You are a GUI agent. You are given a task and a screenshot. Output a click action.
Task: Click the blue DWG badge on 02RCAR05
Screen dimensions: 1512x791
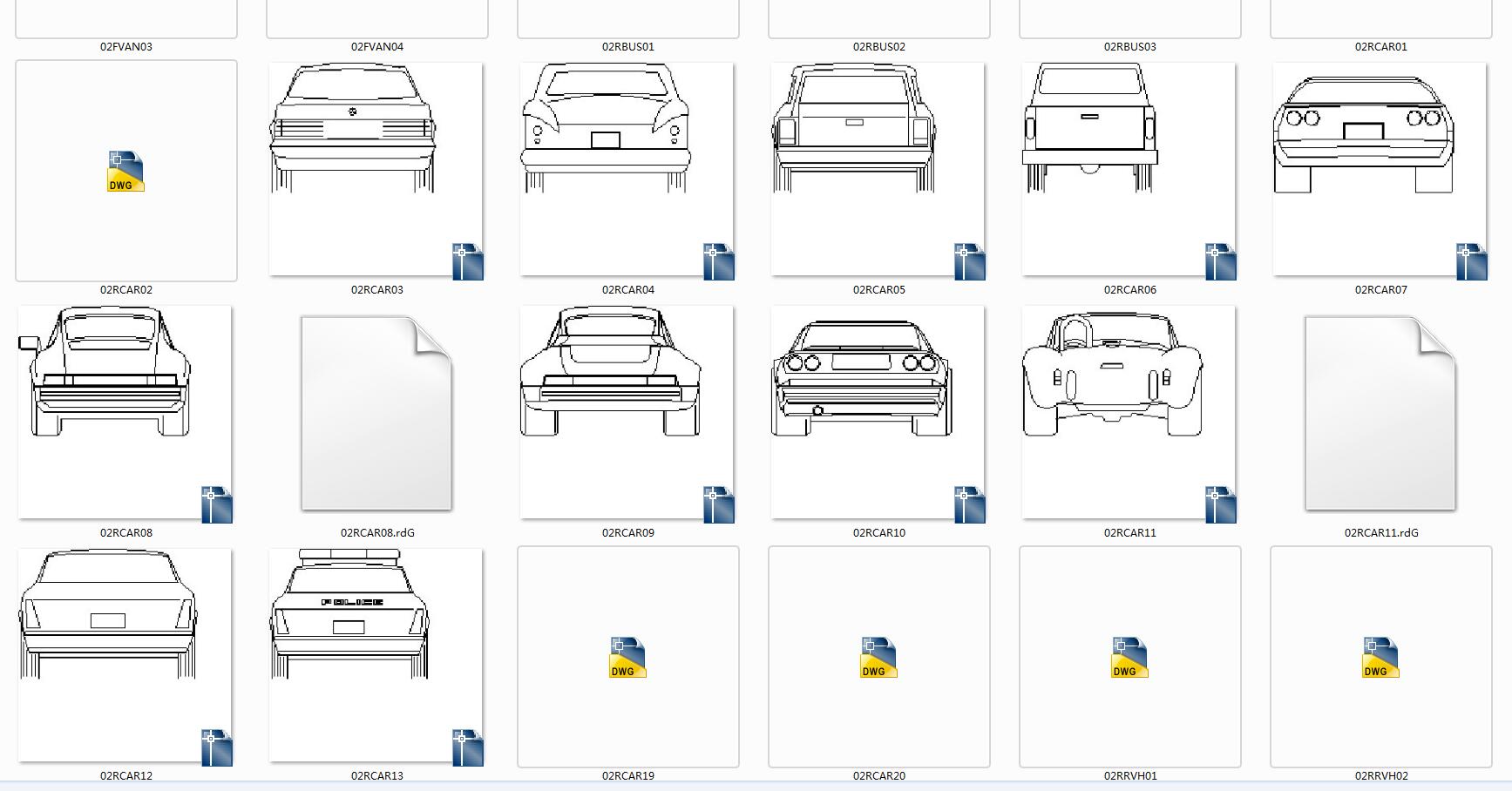coord(970,261)
